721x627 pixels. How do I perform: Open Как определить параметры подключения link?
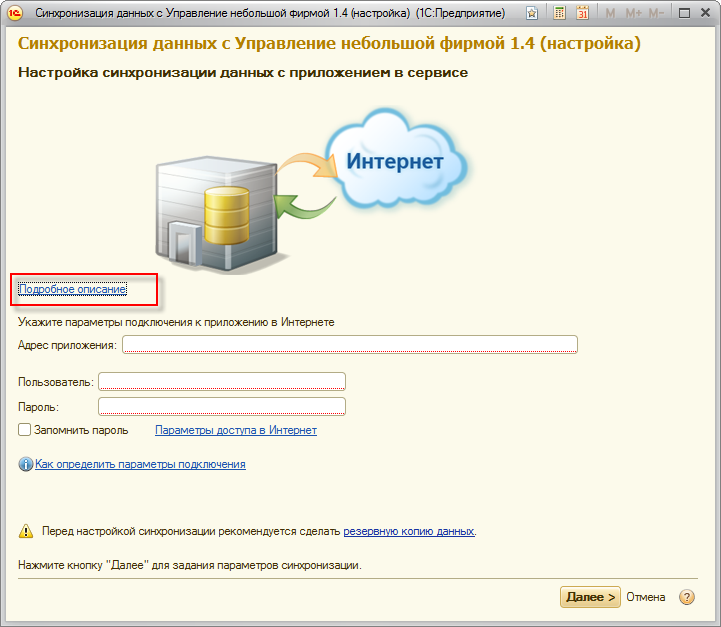pyautogui.click(x=140, y=464)
